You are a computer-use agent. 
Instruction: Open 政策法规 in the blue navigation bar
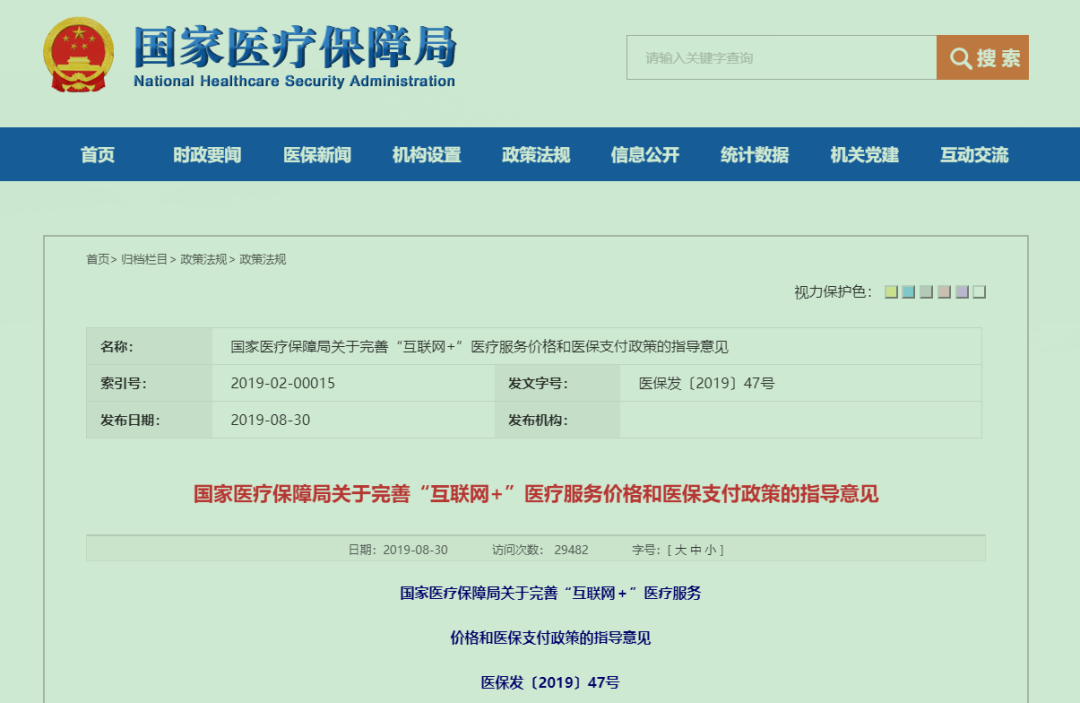536,155
